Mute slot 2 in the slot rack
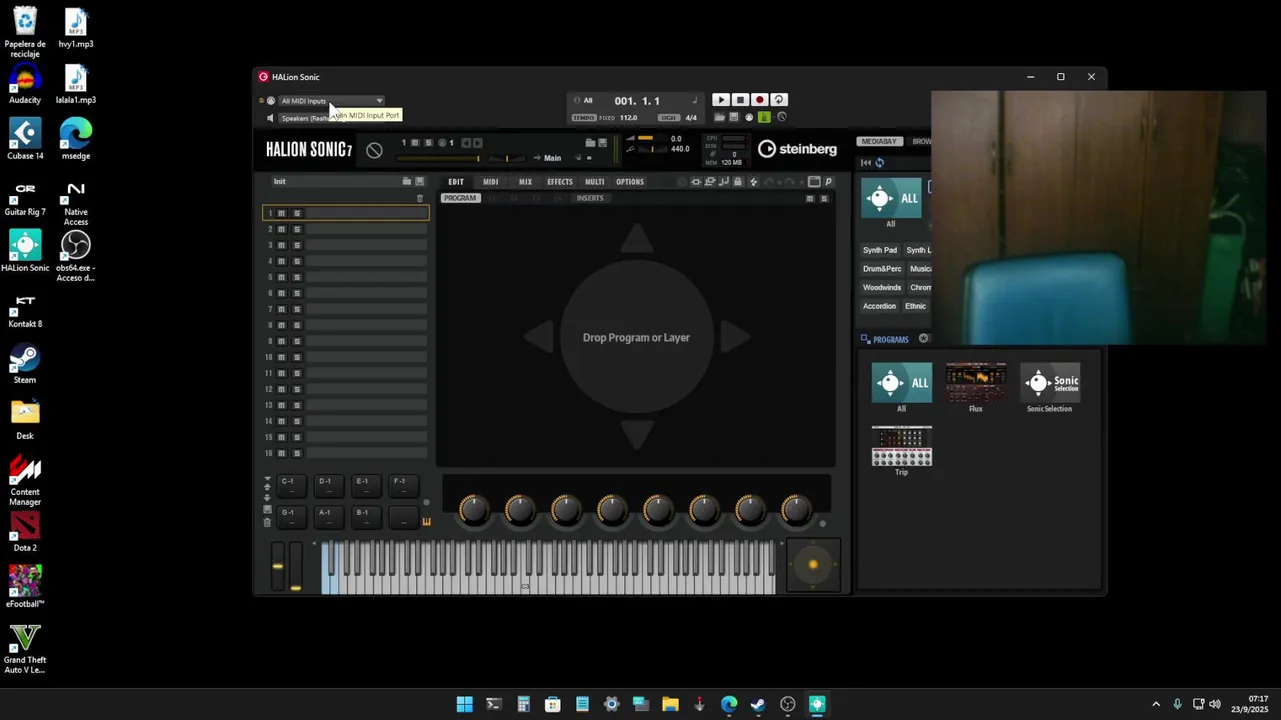Screen dimensions: 1281x720 click(282, 229)
